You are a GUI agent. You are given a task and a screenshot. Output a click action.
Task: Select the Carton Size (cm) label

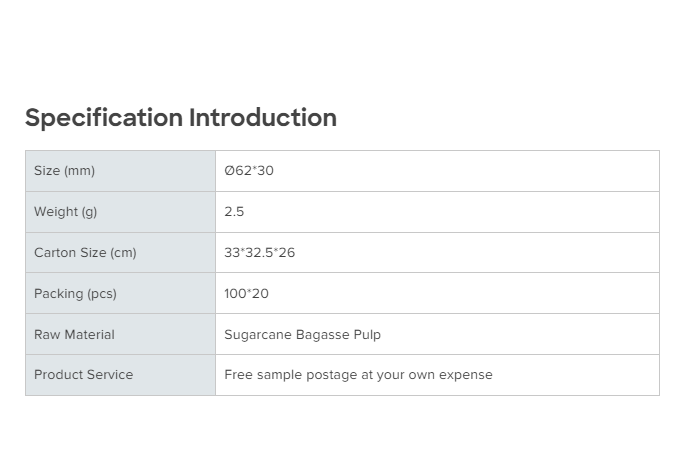pyautogui.click(x=85, y=253)
